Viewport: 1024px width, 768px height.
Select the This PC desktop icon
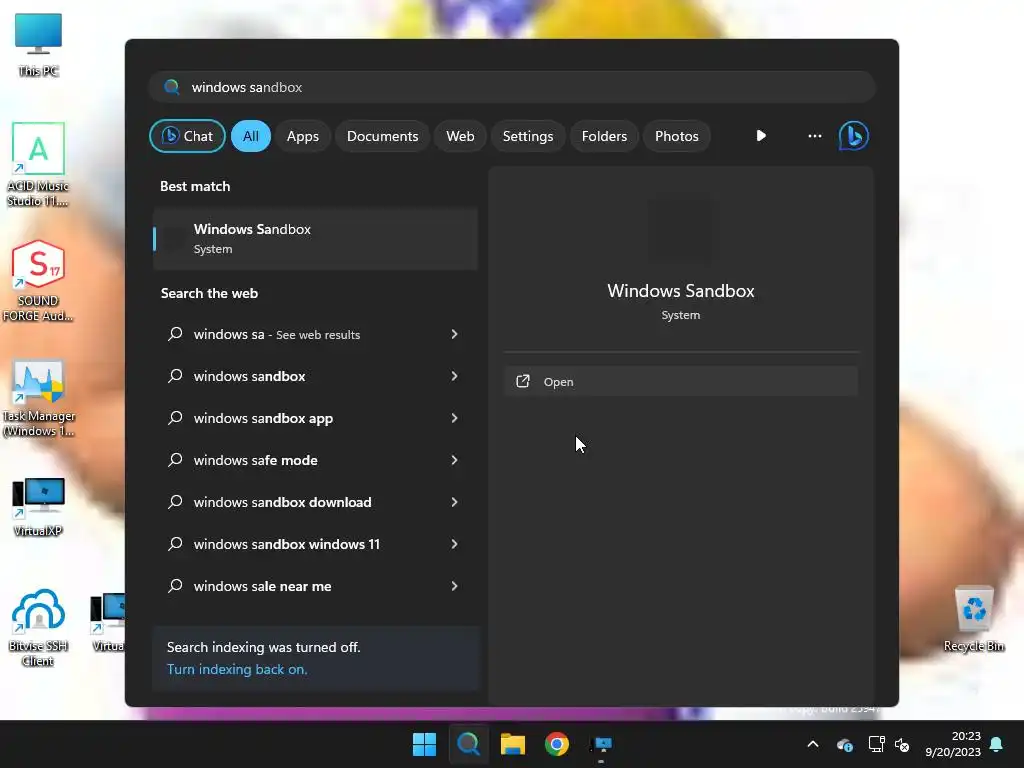pos(39,44)
